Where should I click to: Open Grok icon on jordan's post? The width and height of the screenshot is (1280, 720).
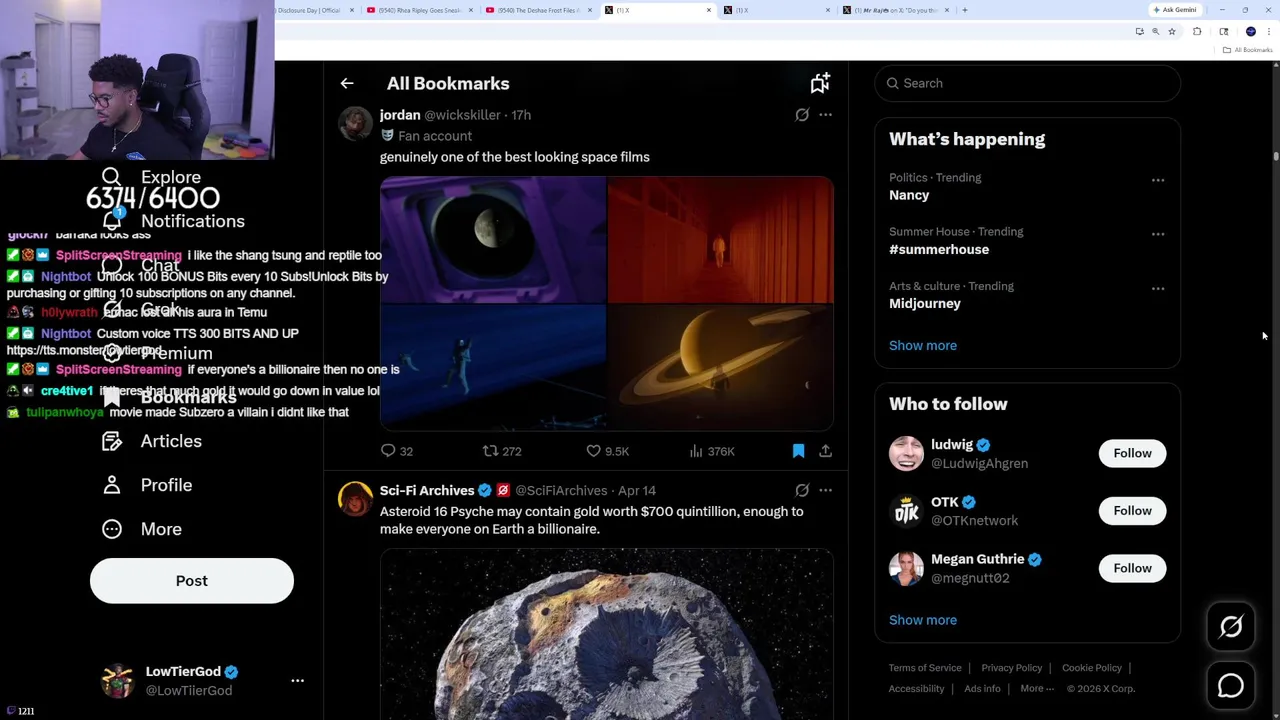click(x=802, y=115)
